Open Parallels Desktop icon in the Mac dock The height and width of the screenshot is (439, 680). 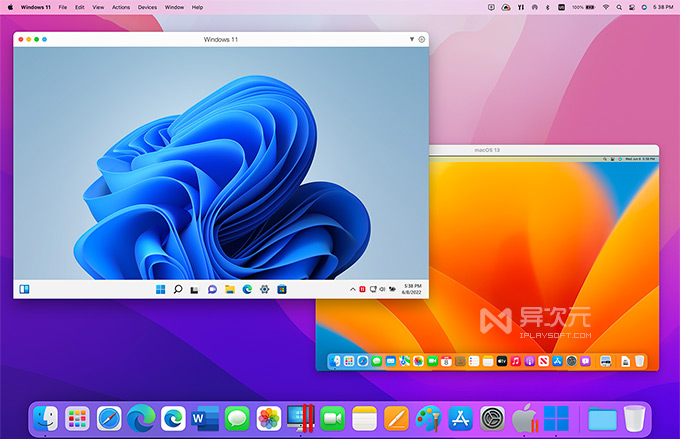click(301, 419)
